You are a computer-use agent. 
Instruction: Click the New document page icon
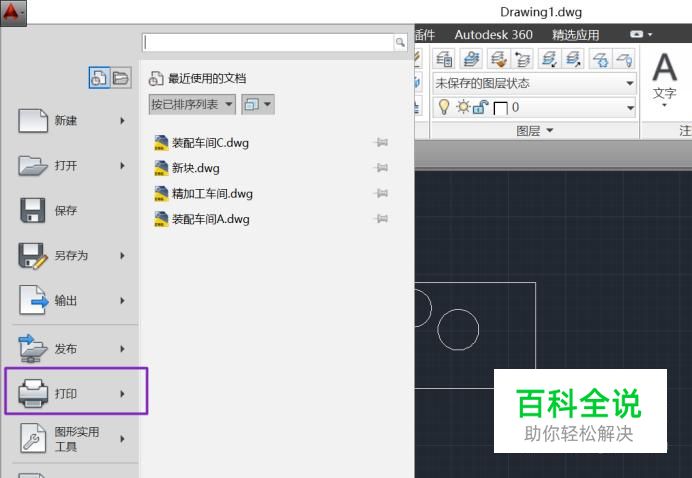pos(33,120)
